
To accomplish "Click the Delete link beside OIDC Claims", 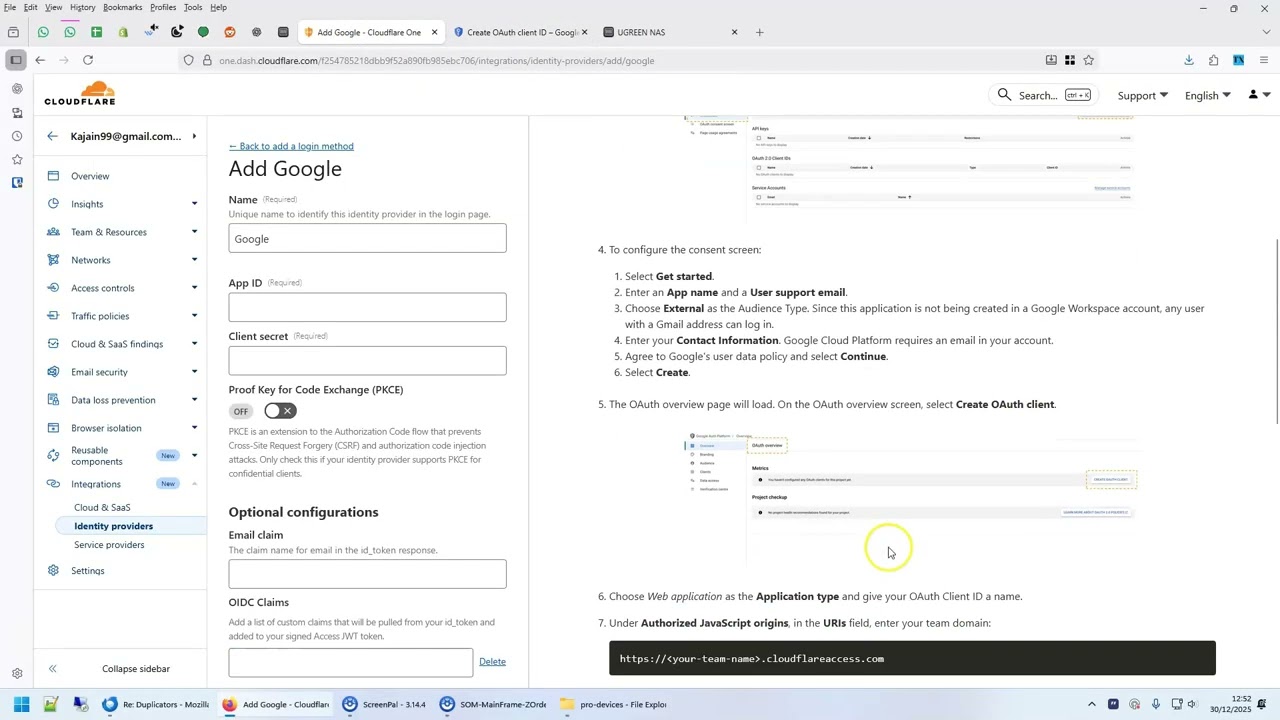I will pos(492,661).
